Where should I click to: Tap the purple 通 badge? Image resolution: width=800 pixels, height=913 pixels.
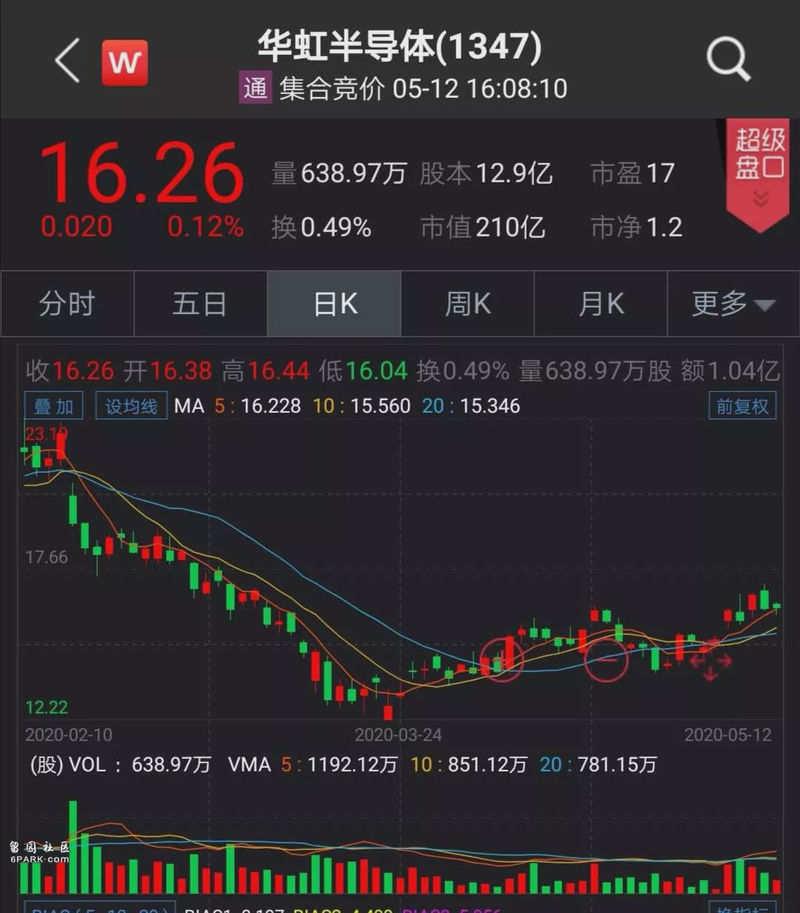click(x=255, y=88)
